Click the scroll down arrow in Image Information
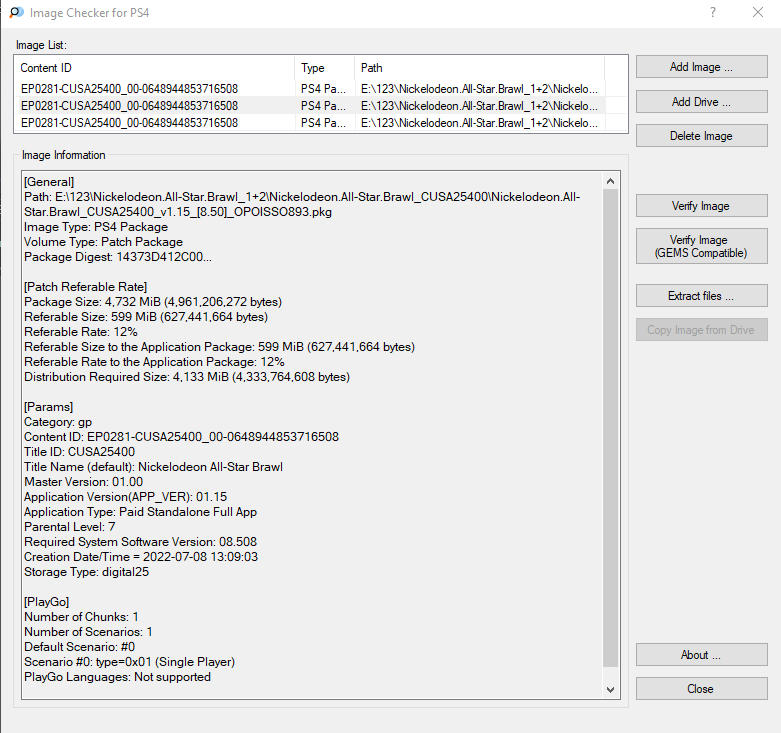Image resolution: width=781 pixels, height=733 pixels. (611, 690)
